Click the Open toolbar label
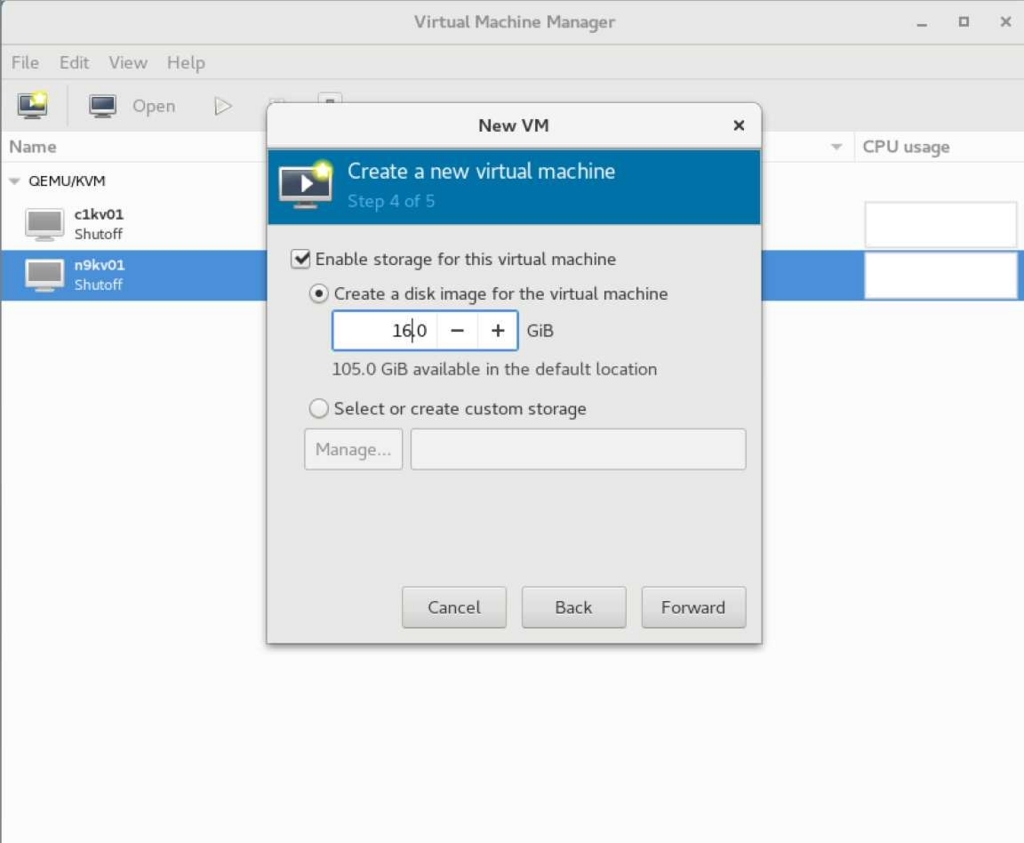 coord(154,106)
